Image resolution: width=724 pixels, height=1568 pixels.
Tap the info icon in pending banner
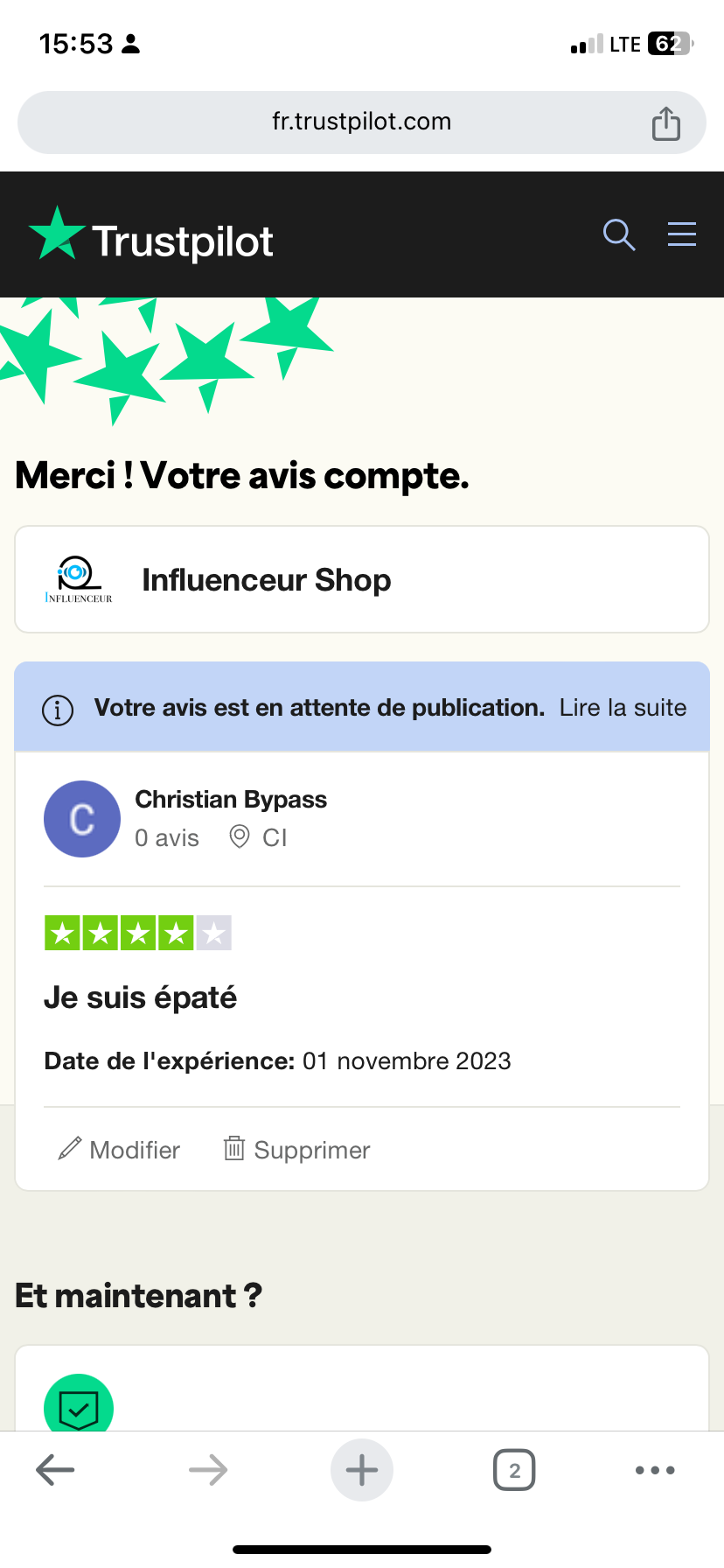tap(58, 710)
